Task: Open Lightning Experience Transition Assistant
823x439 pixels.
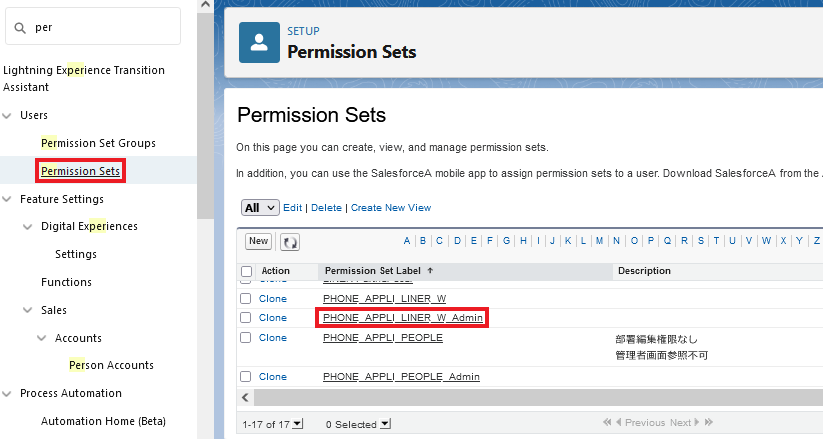Action: (84, 78)
